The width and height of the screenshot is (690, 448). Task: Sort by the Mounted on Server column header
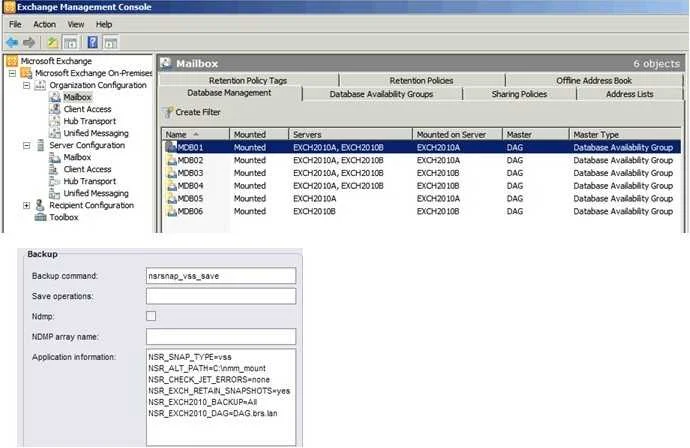(x=457, y=134)
